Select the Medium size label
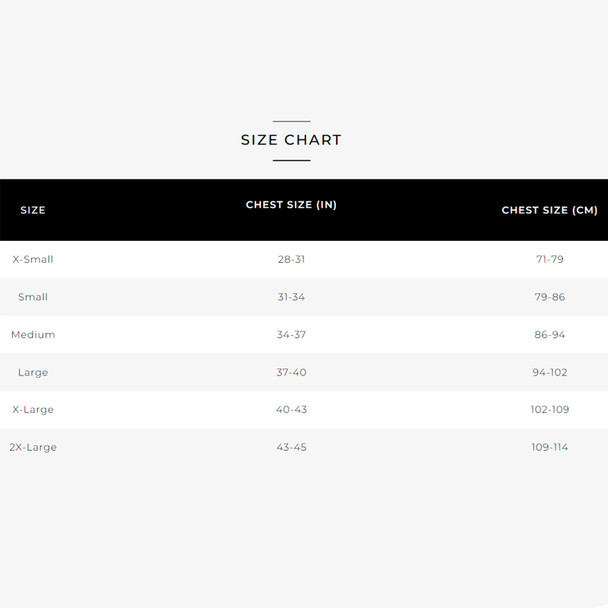Viewport: 608px width, 608px height. (33, 335)
